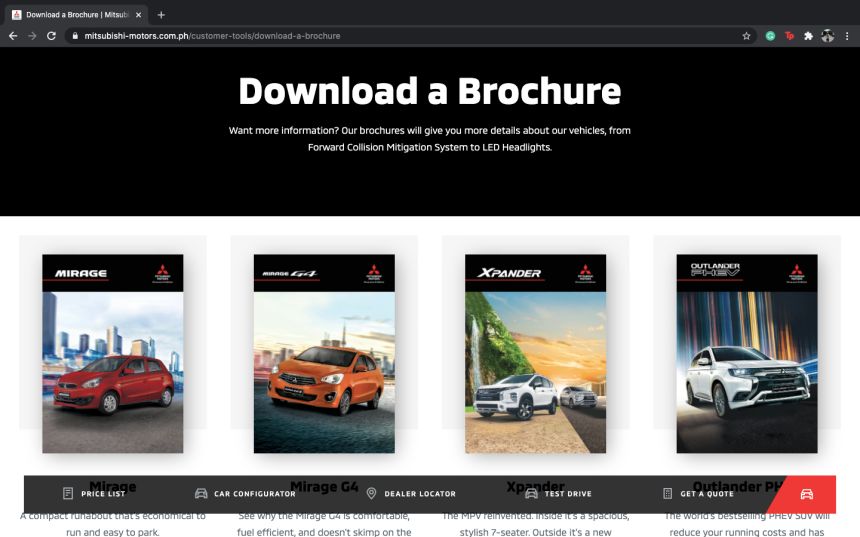Click the XPANDER wordmark on the brochure

point(509,273)
